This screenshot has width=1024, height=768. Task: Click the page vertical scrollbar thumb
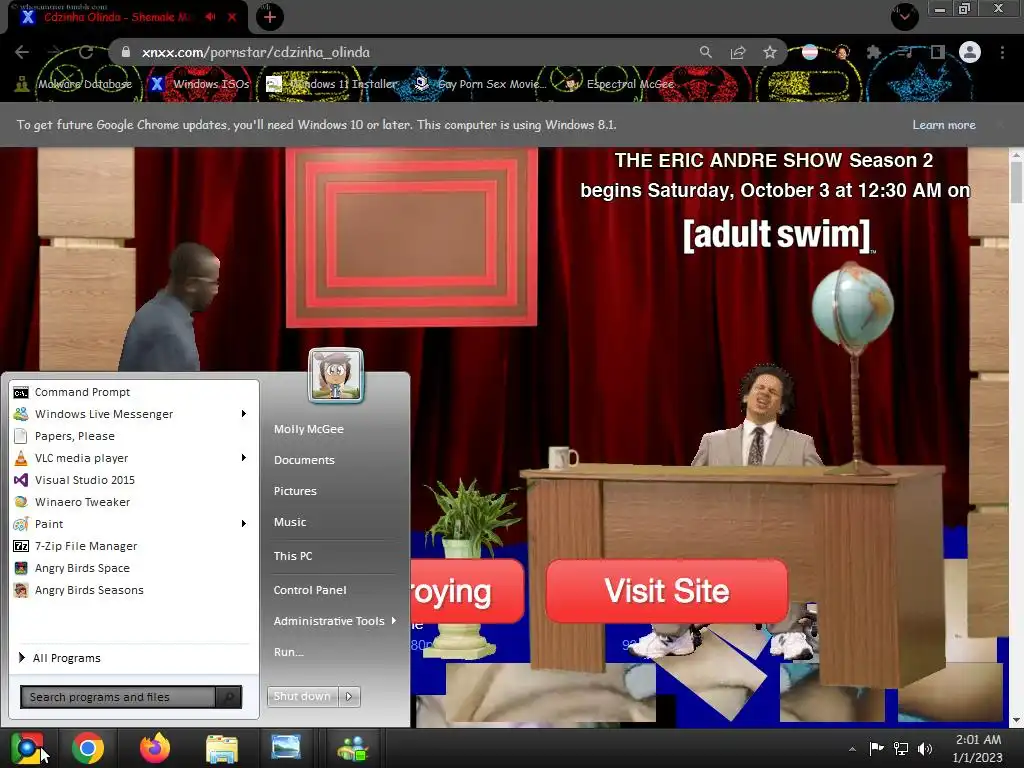pos(1016,181)
